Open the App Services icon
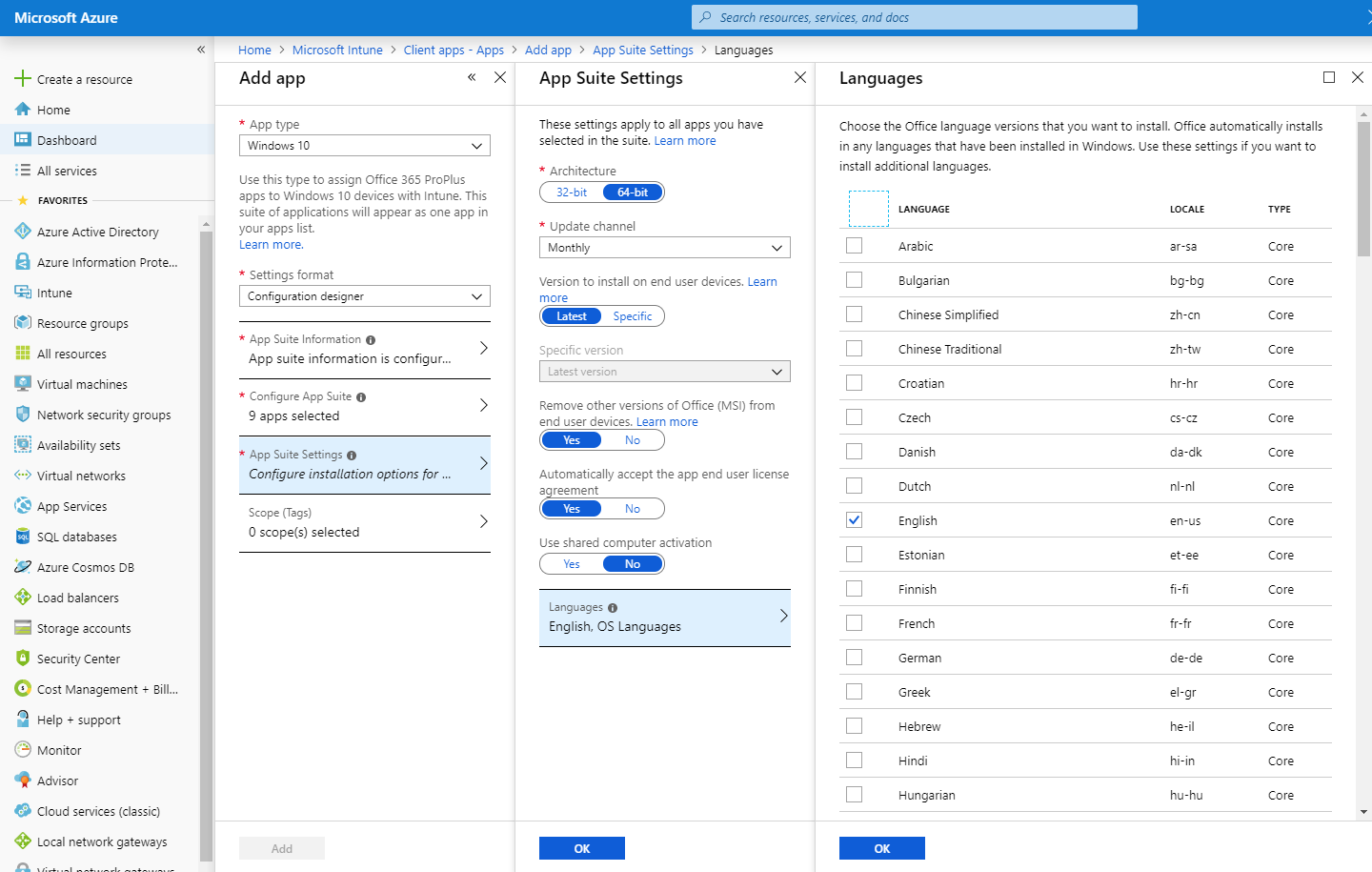This screenshot has width=1372, height=872. (23, 506)
